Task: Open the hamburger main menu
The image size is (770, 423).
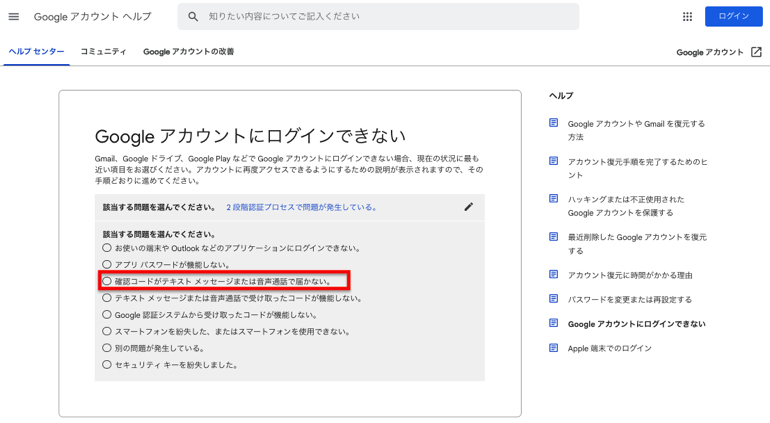Action: pyautogui.click(x=14, y=17)
